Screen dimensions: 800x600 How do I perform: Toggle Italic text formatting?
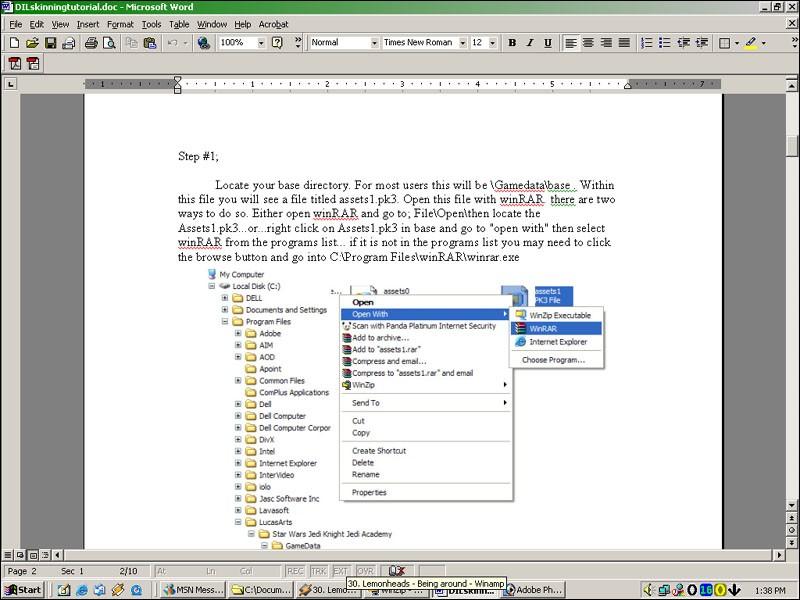(x=530, y=43)
